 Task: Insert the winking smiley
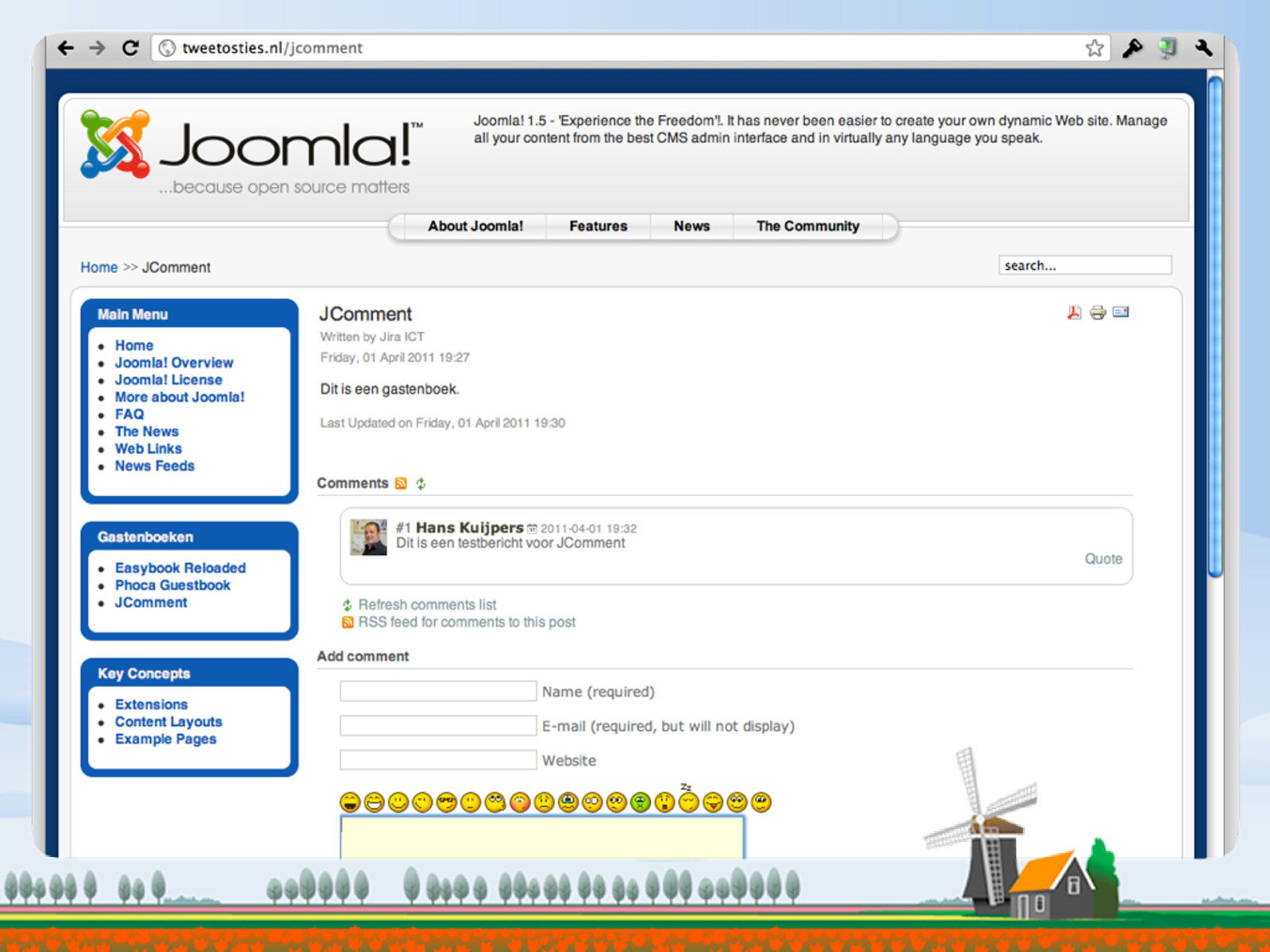[x=422, y=802]
